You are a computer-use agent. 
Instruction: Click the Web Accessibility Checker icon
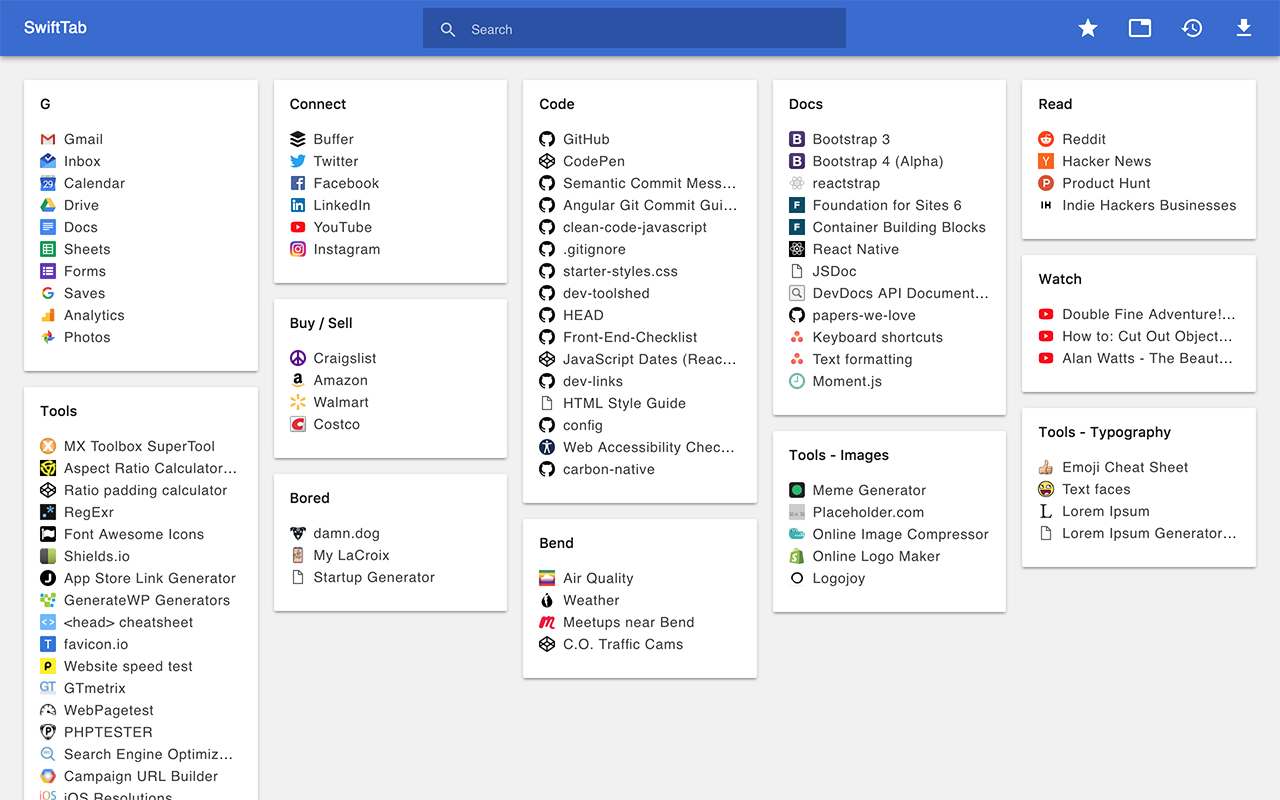547,447
